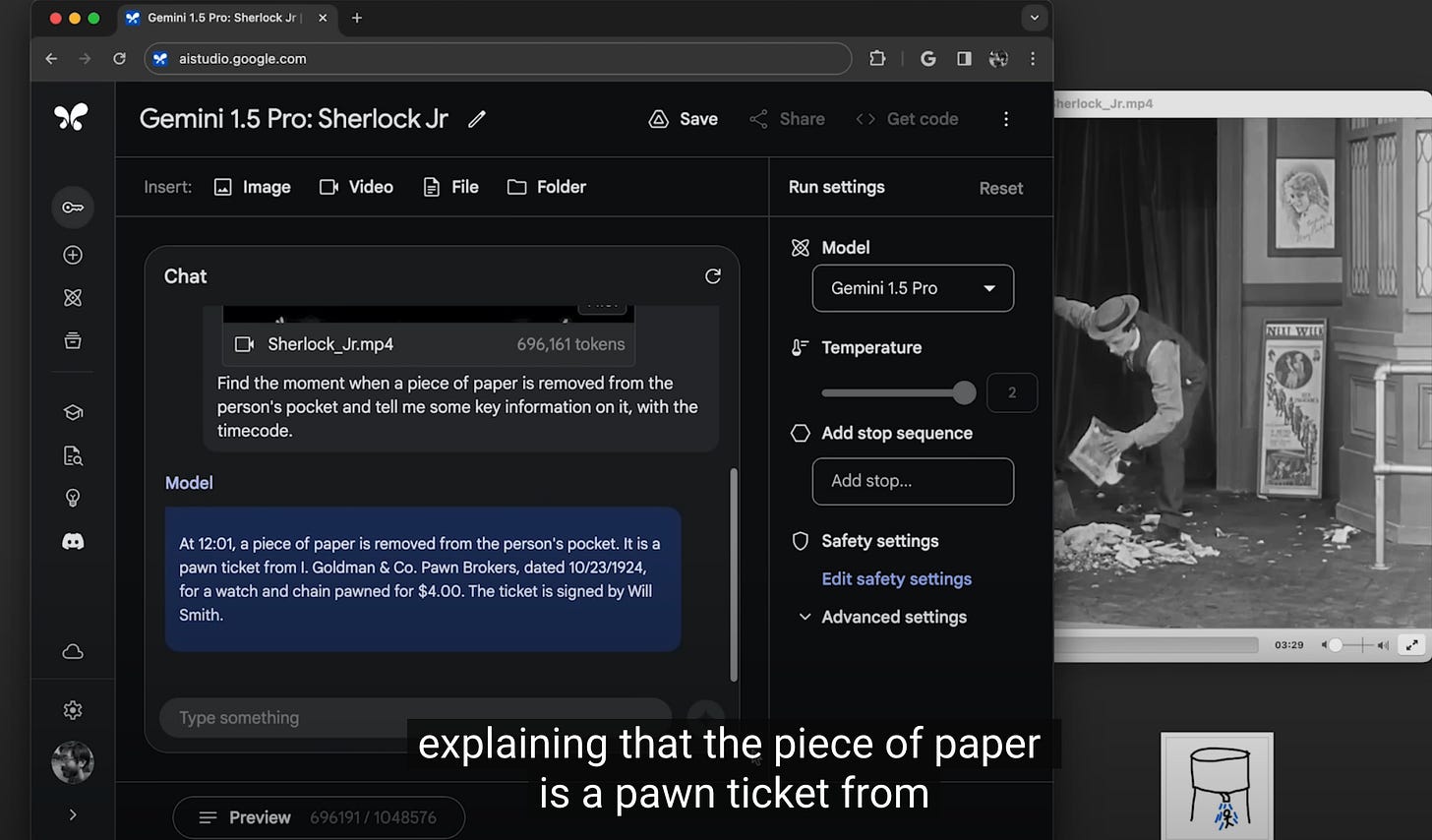The width and height of the screenshot is (1432, 840).
Task: Go forward in the browser
Action: click(x=85, y=59)
